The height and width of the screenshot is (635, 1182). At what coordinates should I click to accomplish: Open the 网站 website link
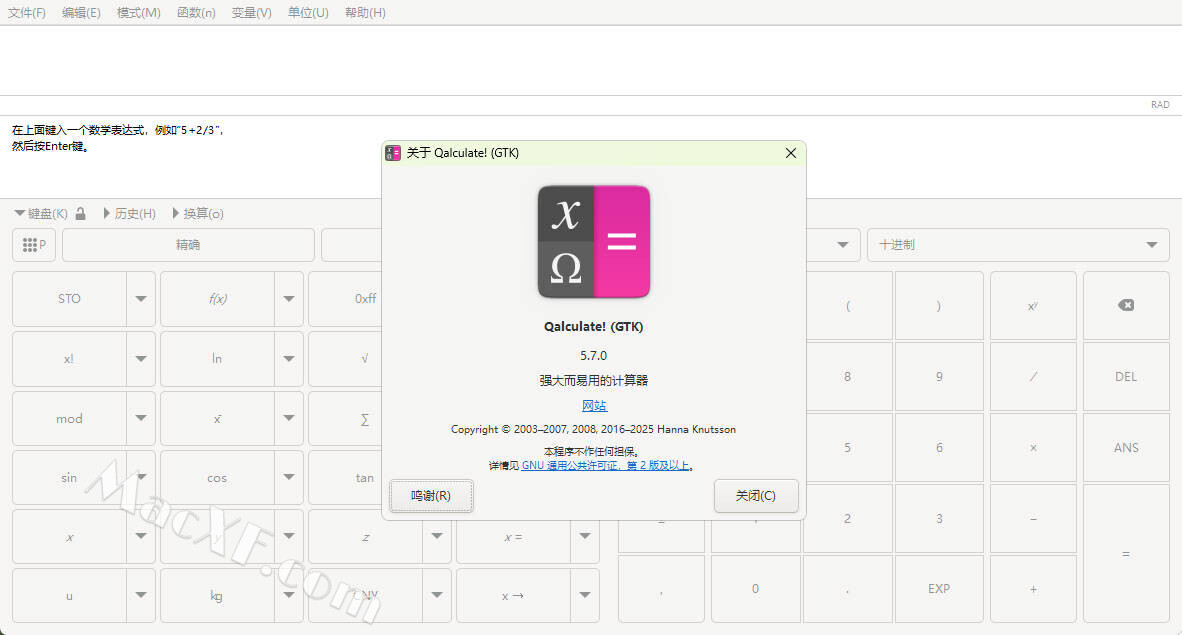594,406
